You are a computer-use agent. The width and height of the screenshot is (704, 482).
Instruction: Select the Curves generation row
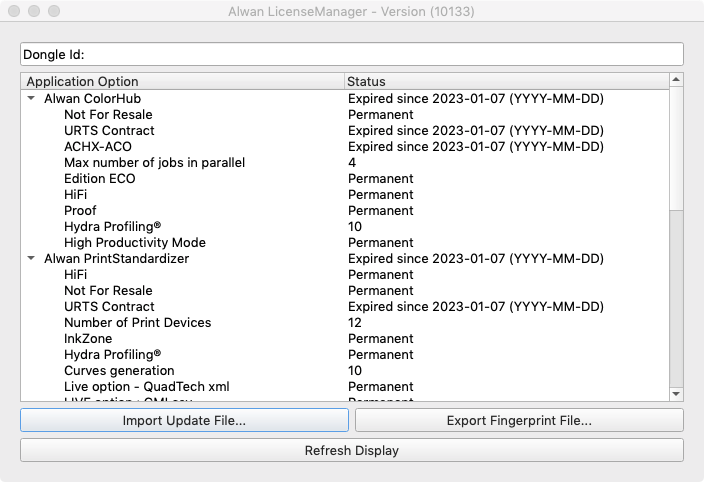coord(345,371)
